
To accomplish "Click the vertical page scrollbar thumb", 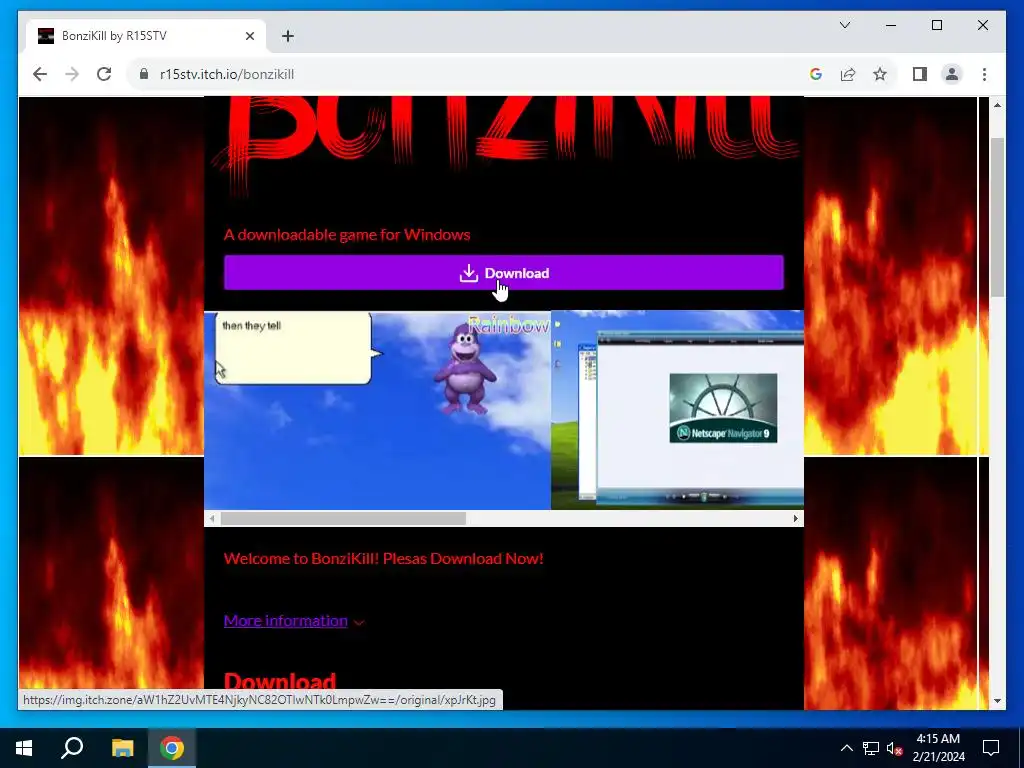I will (x=997, y=217).
